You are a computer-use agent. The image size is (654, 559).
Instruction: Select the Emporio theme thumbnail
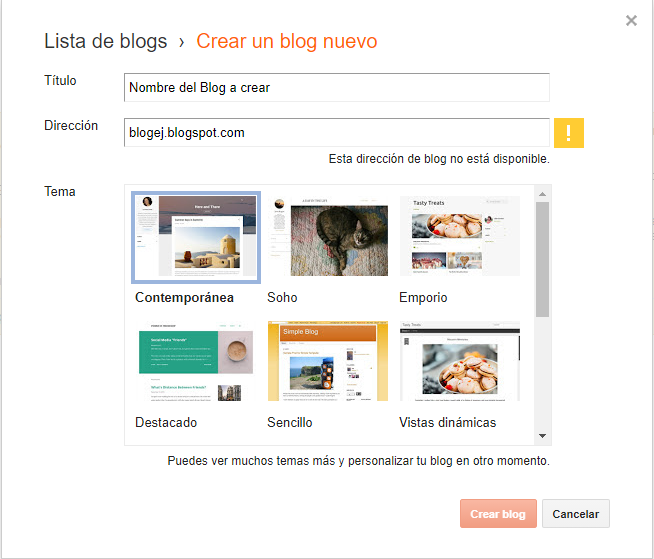click(x=460, y=236)
